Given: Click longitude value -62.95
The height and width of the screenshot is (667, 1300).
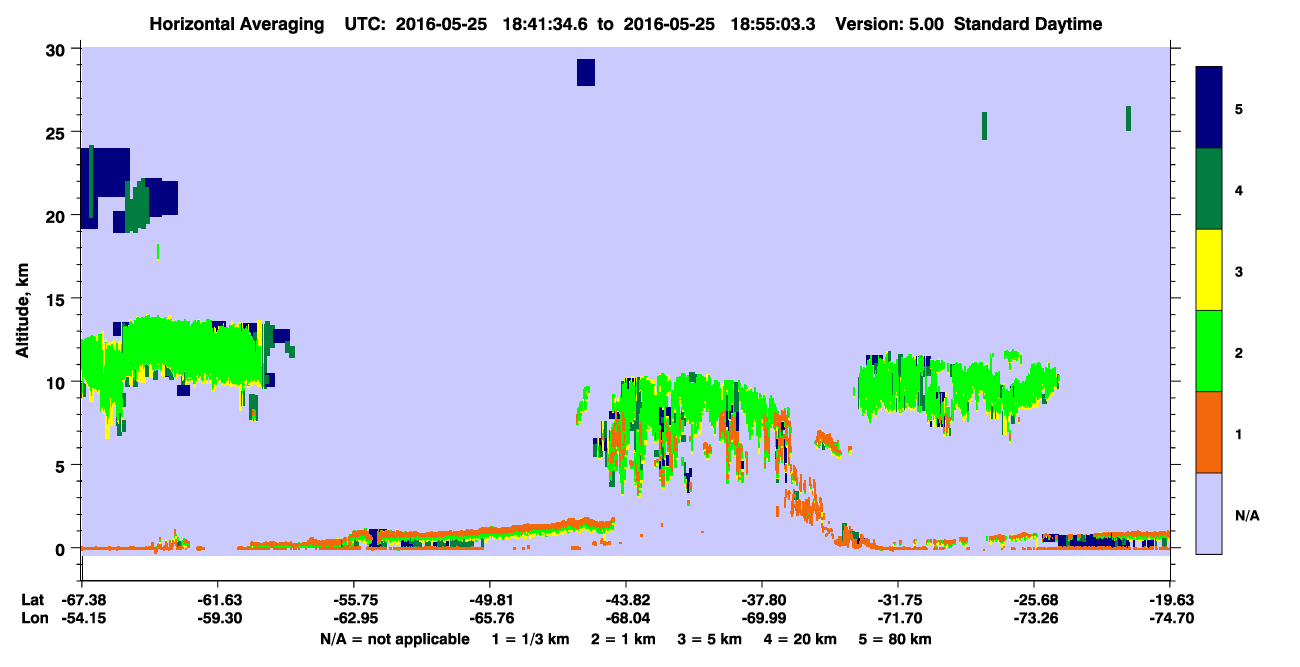Looking at the screenshot, I should point(354,618).
